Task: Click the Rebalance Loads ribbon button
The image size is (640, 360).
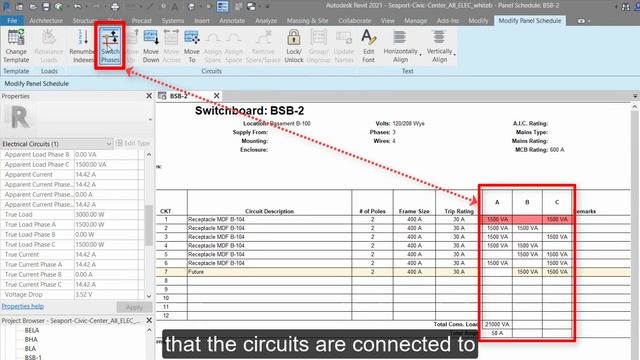Action: pyautogui.click(x=49, y=46)
